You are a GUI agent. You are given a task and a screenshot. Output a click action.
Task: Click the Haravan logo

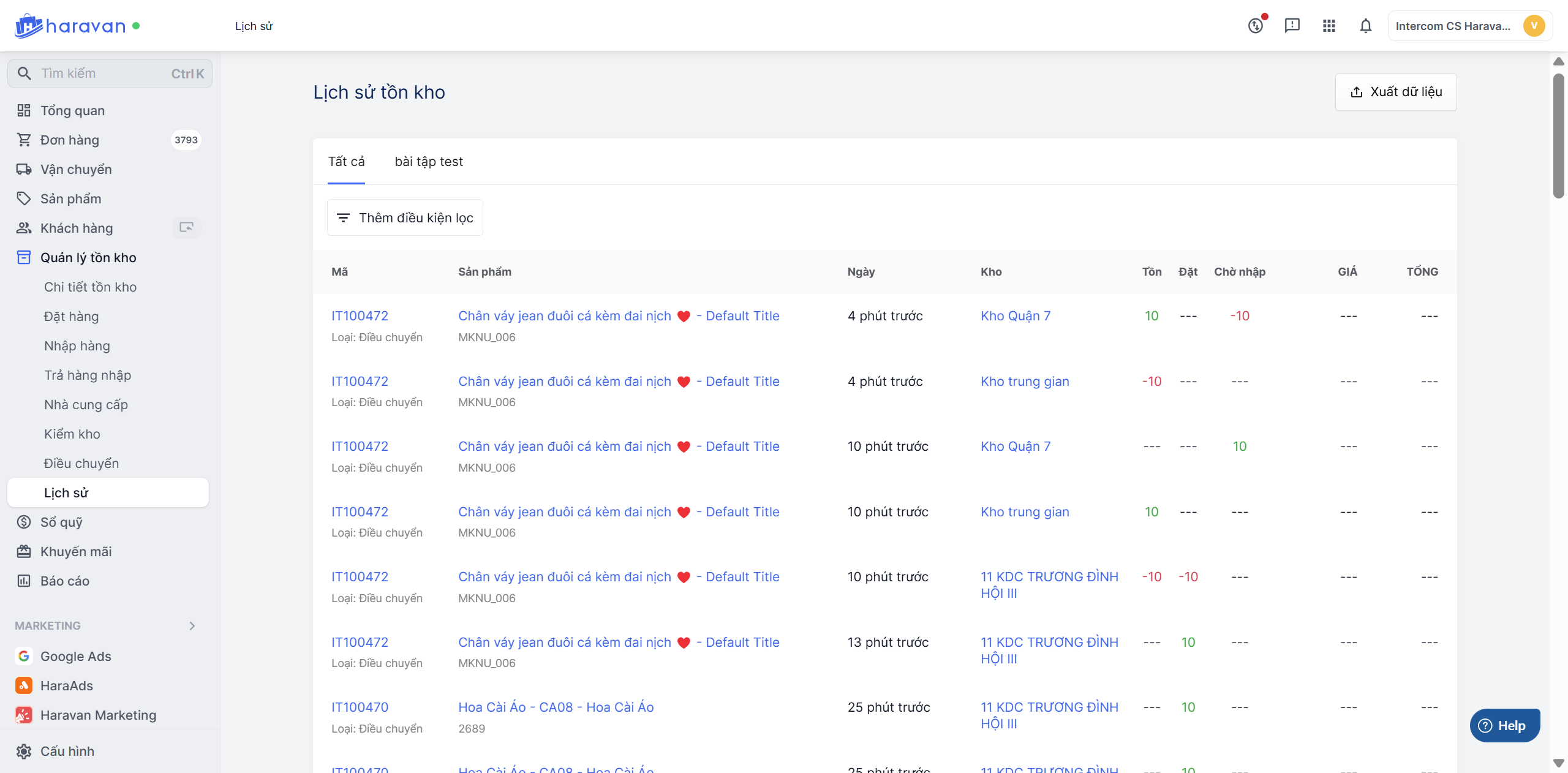pos(70,26)
